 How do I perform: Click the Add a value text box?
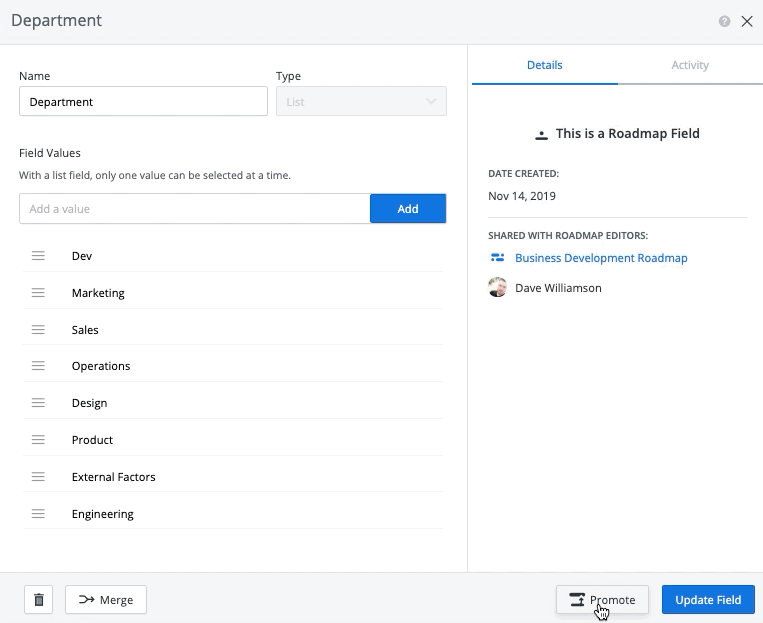coord(195,209)
